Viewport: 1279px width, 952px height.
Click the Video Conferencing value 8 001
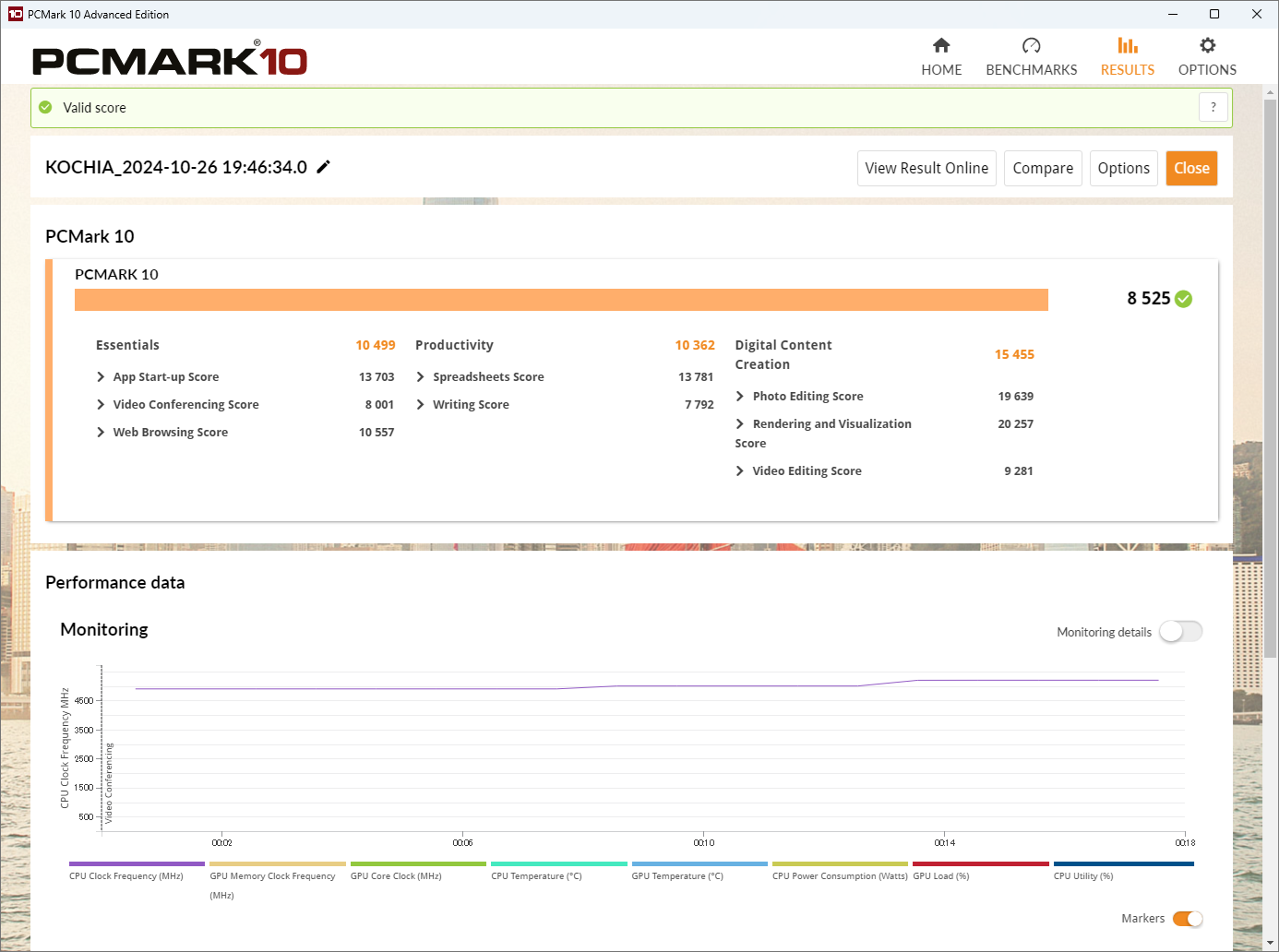tap(379, 405)
